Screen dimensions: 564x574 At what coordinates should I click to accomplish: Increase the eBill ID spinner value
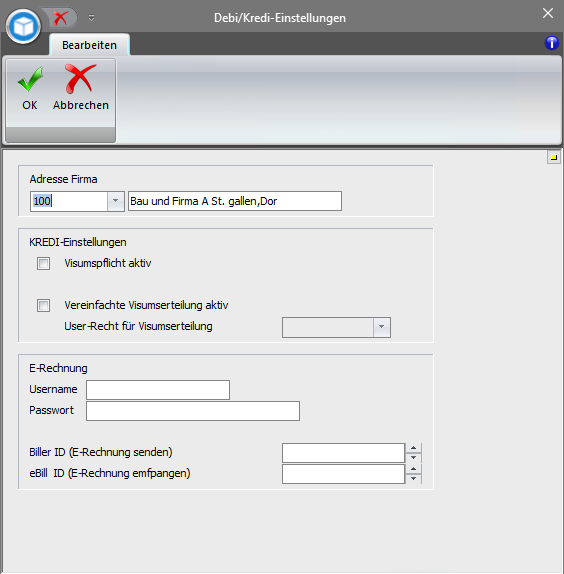(414, 469)
